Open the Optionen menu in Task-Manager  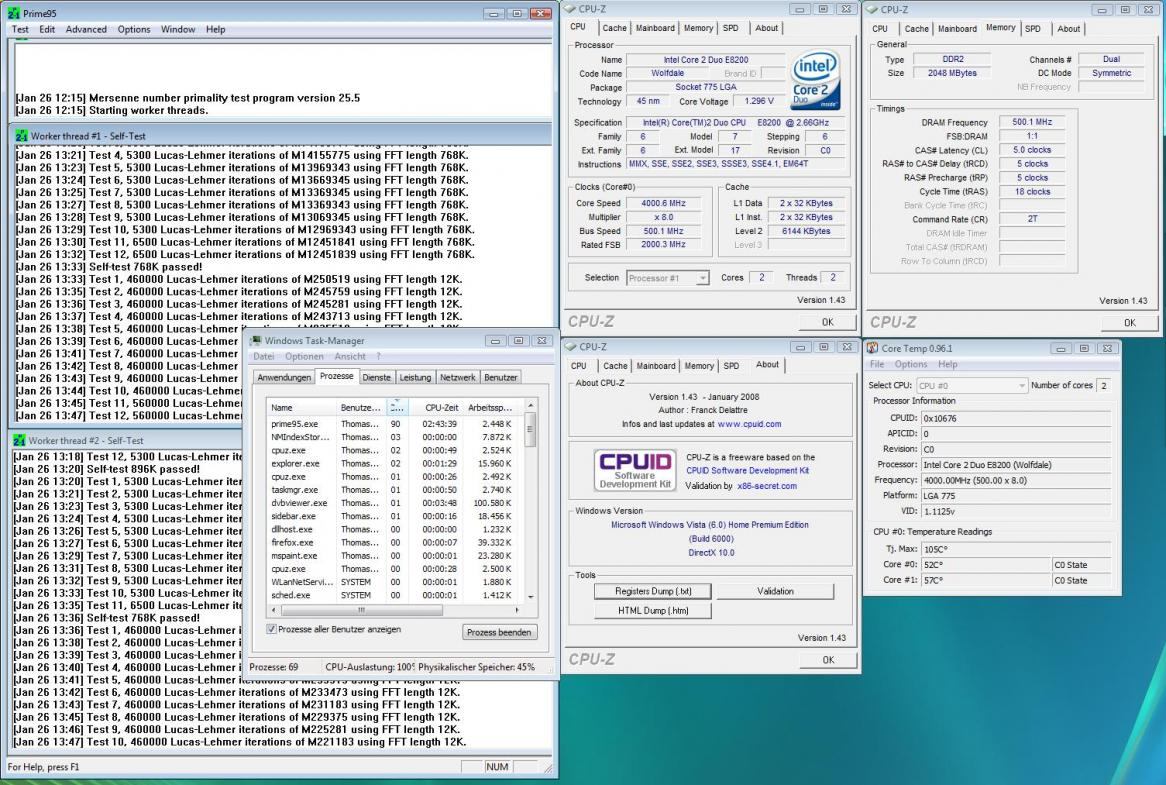point(304,357)
